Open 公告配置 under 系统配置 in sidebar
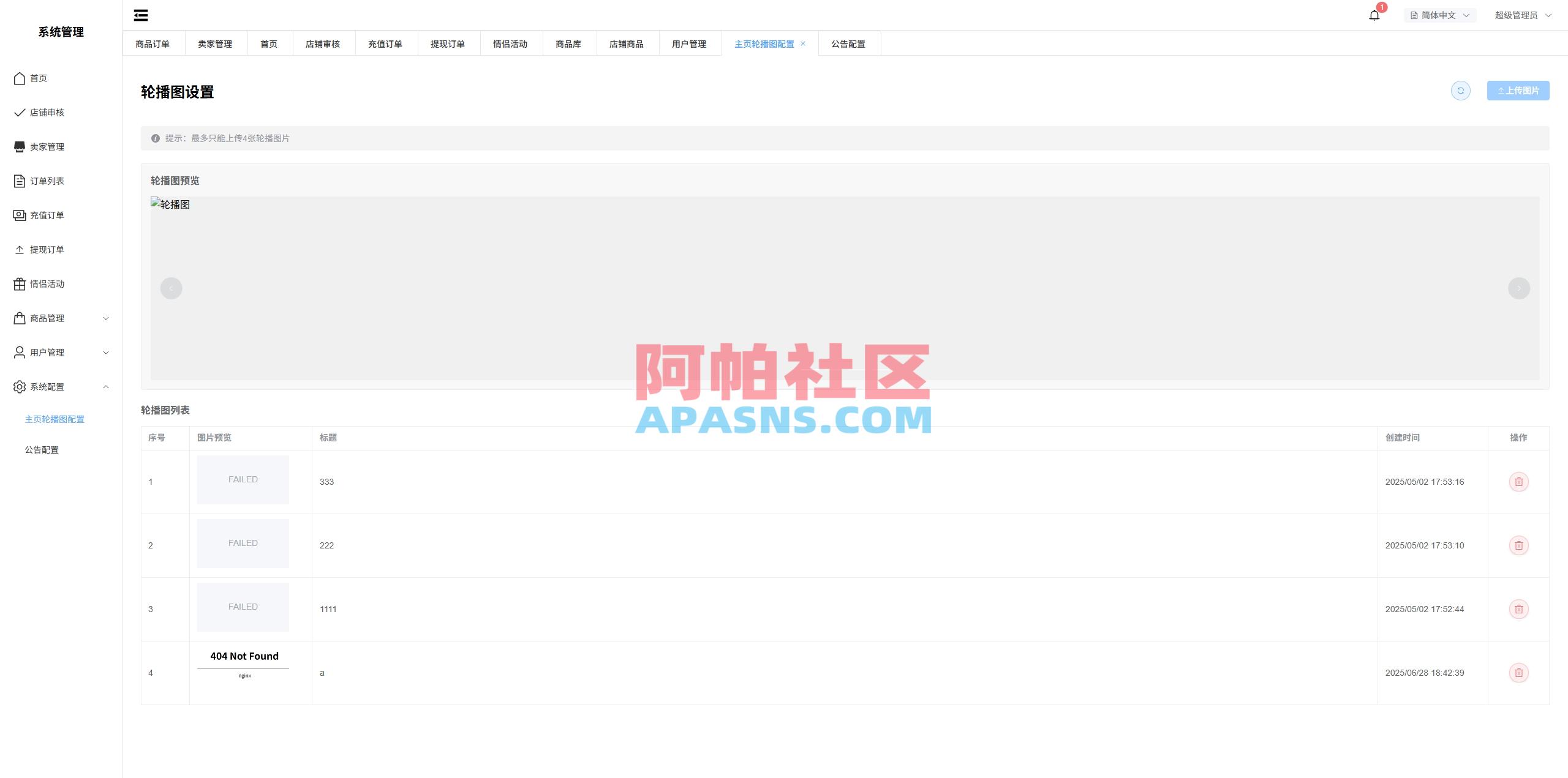 tap(42, 450)
